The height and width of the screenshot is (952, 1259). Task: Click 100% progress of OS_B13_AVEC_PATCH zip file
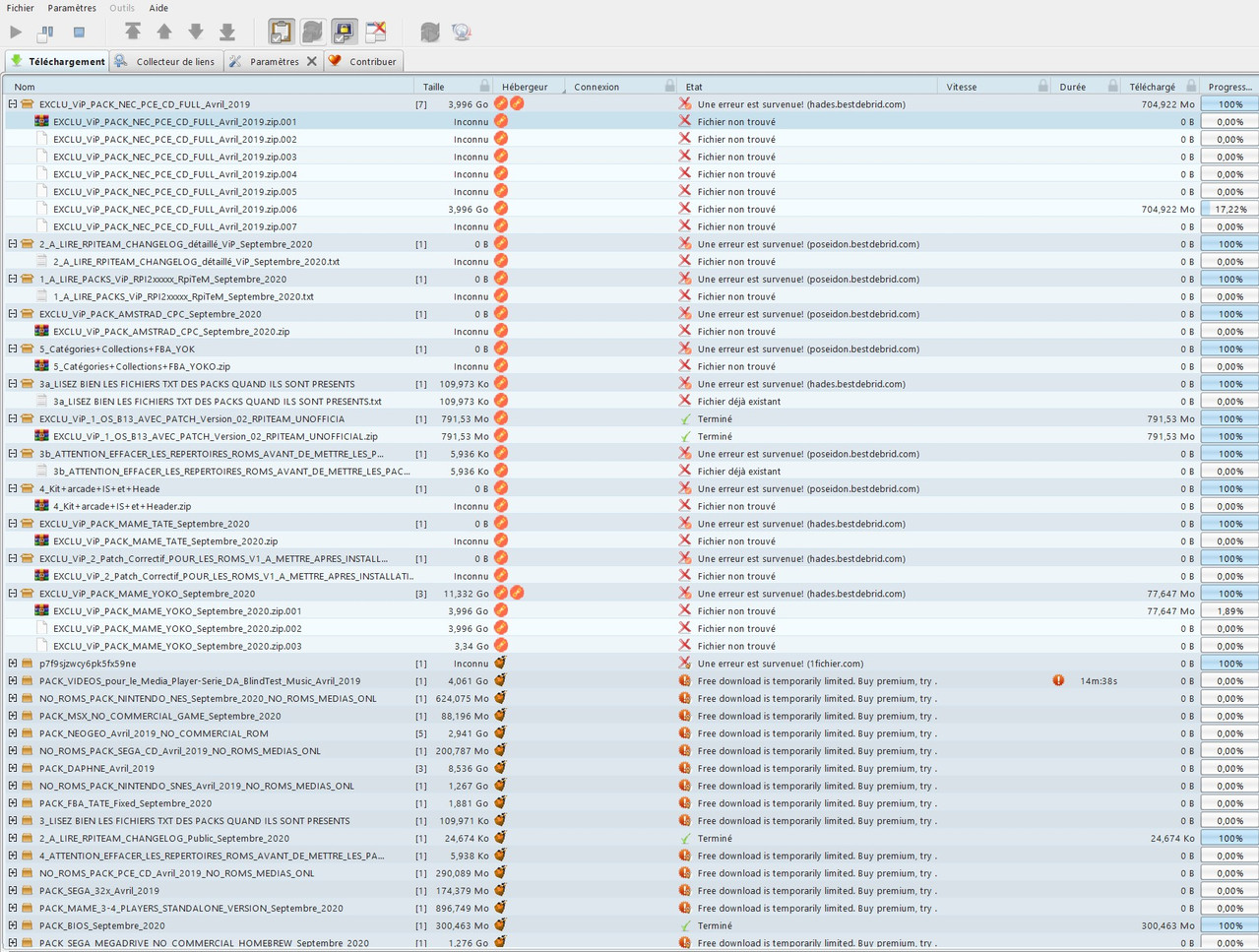[1229, 436]
